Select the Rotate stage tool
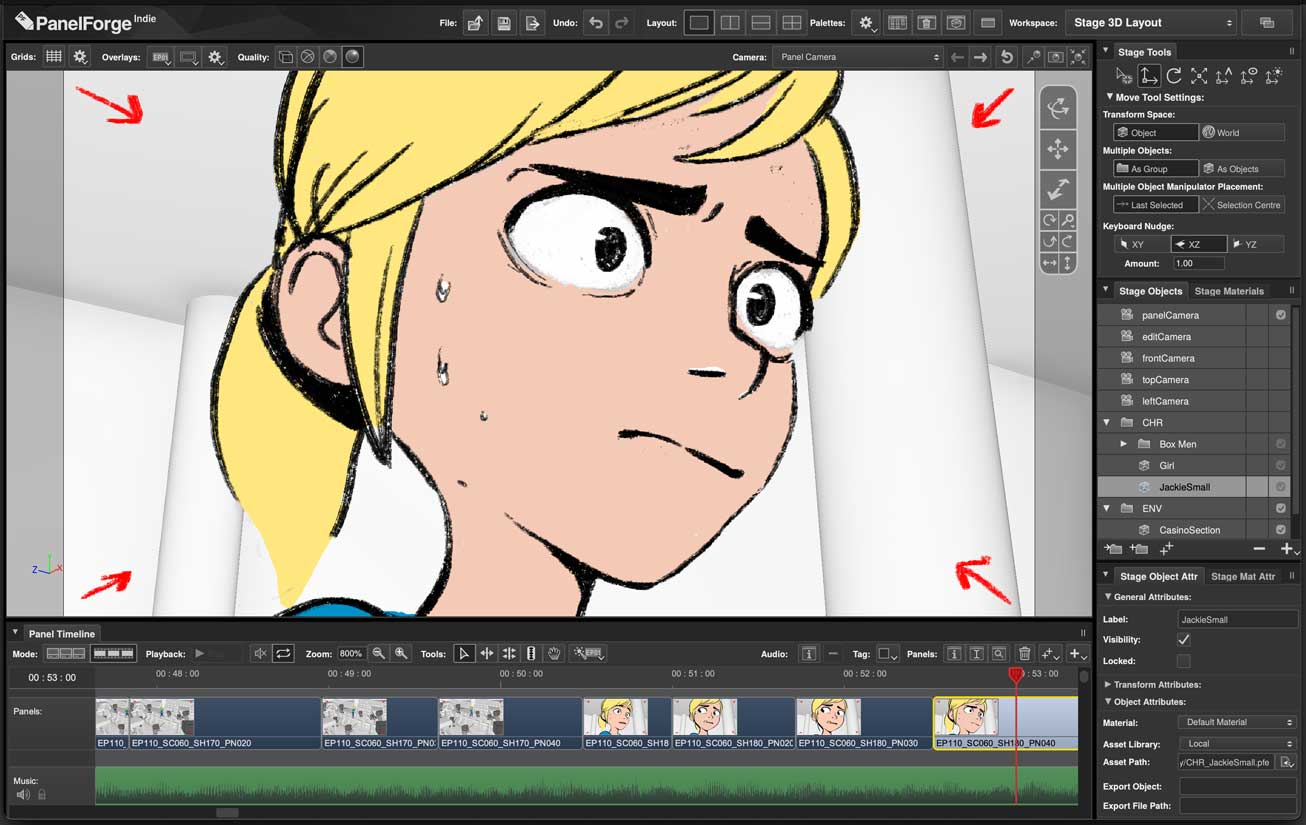This screenshot has height=825, width=1306. pyautogui.click(x=1174, y=76)
